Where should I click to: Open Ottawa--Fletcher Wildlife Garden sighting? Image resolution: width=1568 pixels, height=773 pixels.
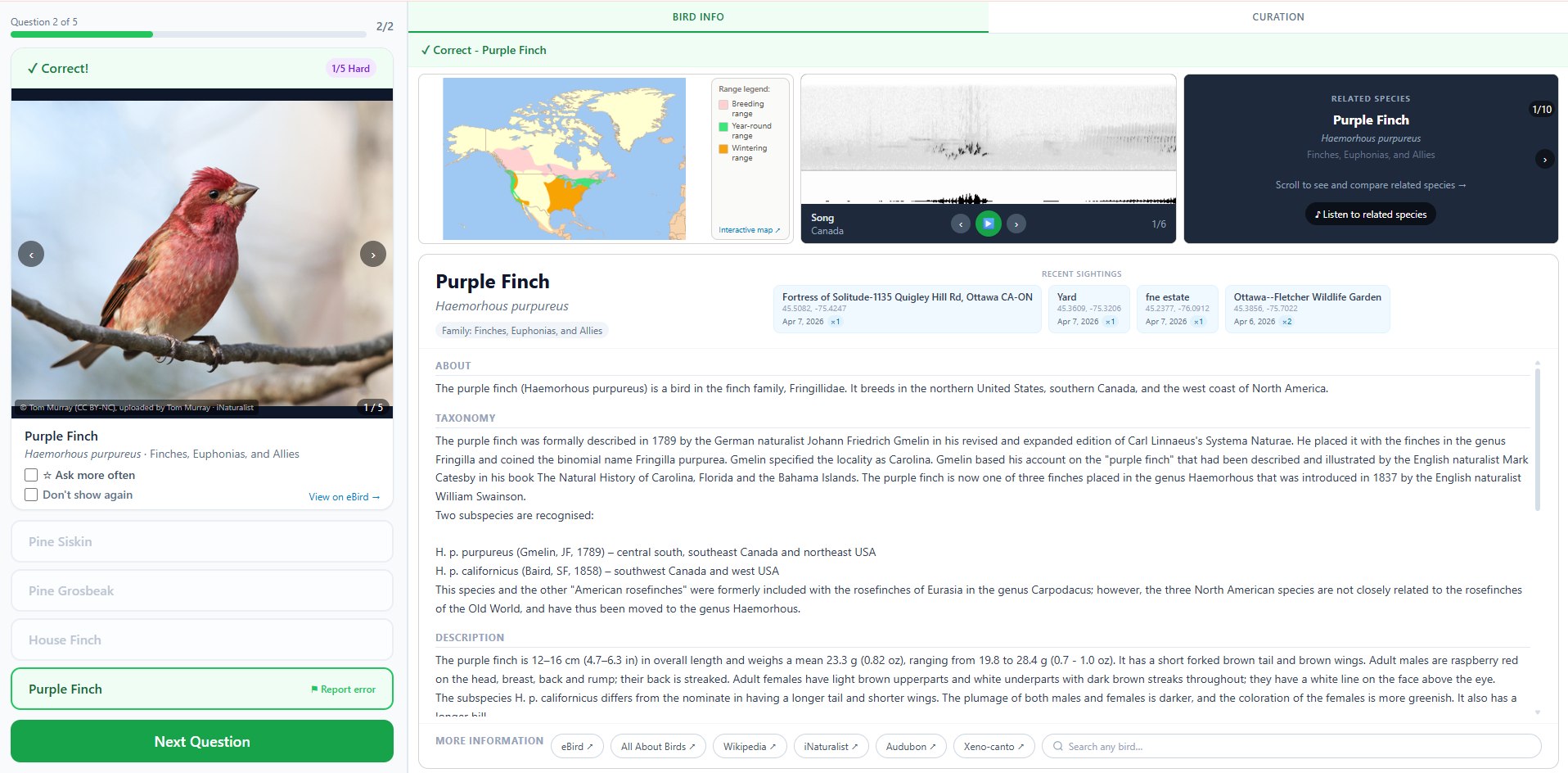[1307, 309]
